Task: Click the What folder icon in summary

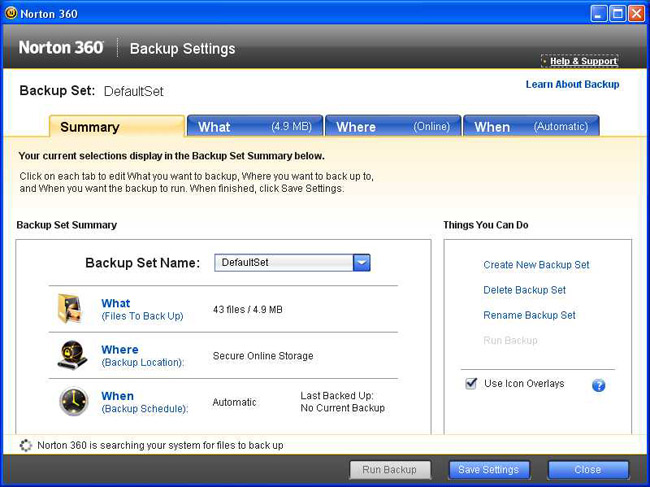Action: [69, 308]
